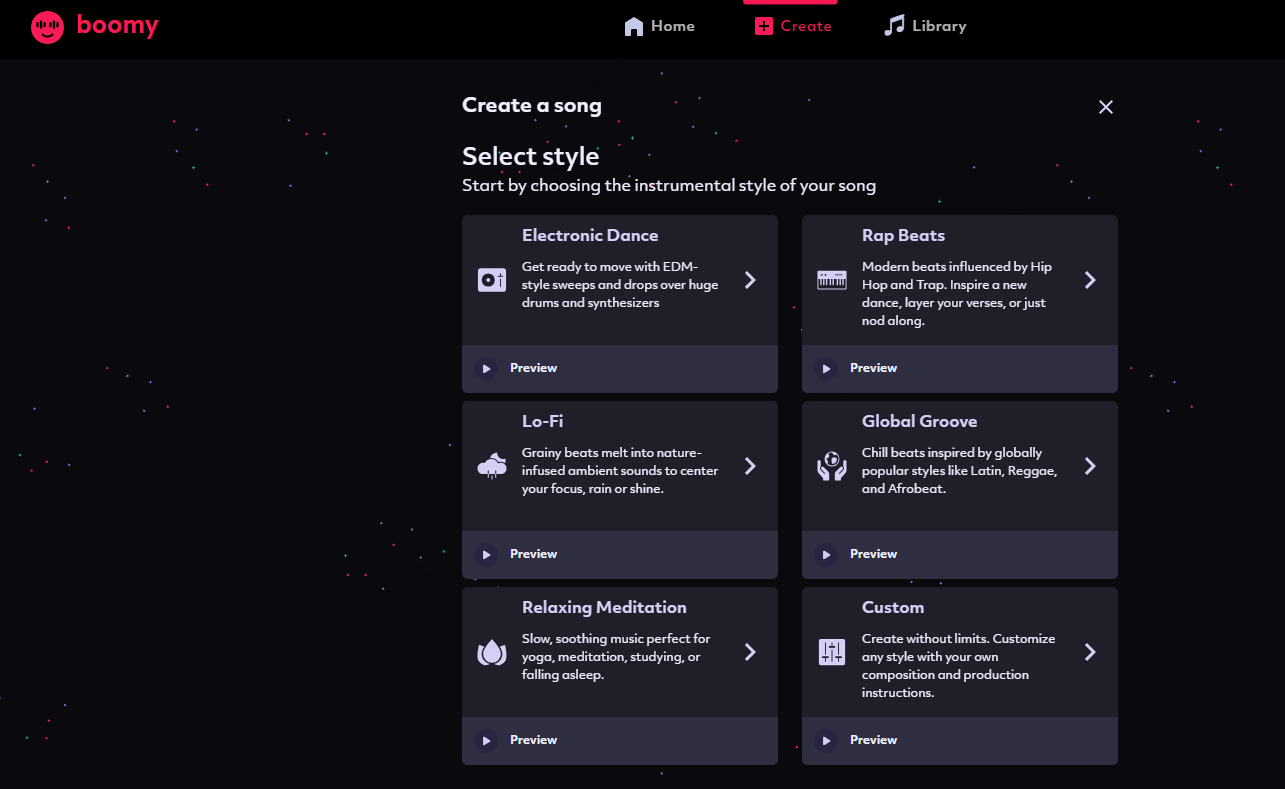Select the Electronic Dance style title
1285x789 pixels.
(590, 236)
